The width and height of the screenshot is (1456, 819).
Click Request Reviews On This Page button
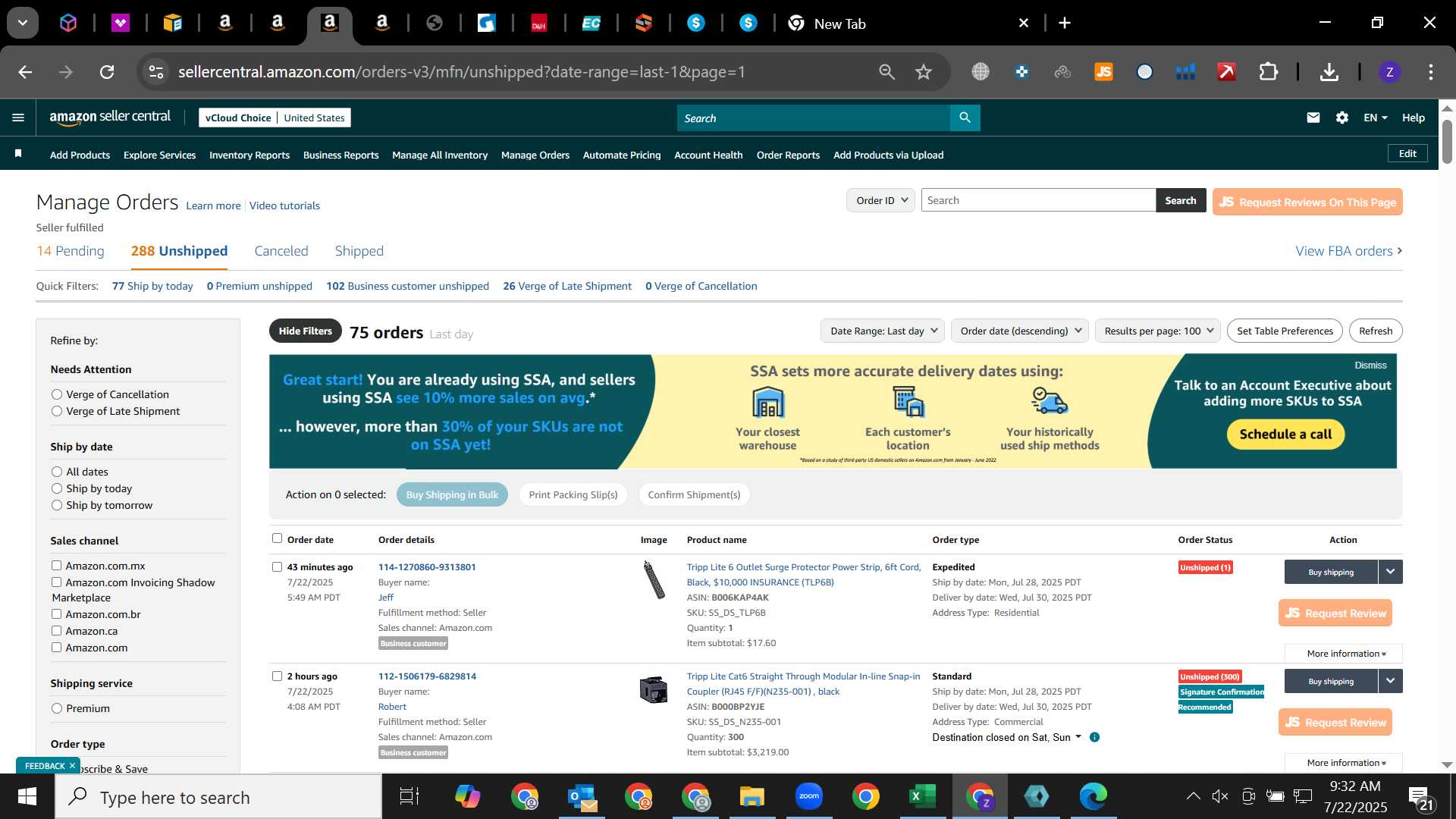pyautogui.click(x=1307, y=202)
